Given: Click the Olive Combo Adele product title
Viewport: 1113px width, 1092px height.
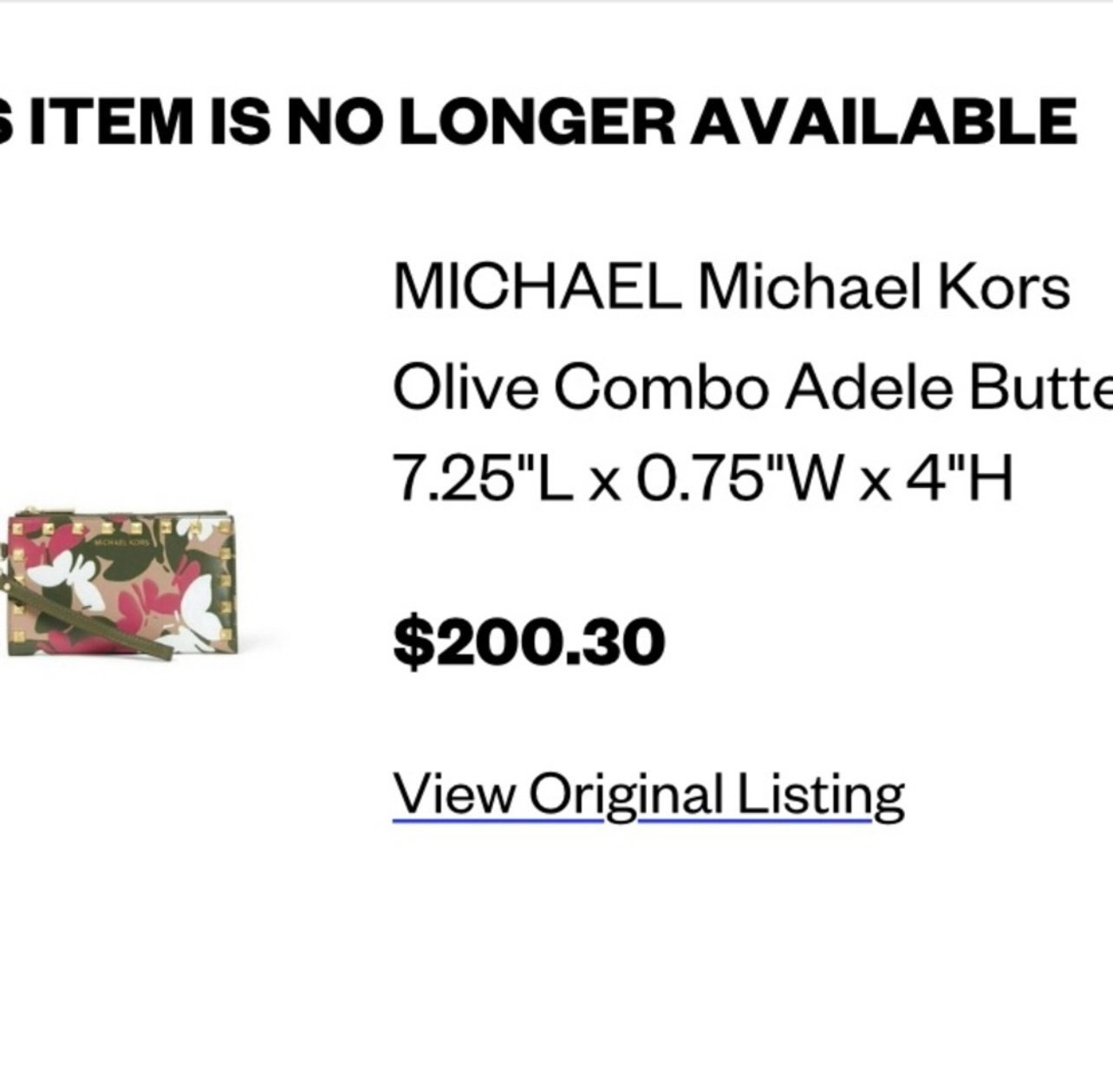Looking at the screenshot, I should point(752,387).
